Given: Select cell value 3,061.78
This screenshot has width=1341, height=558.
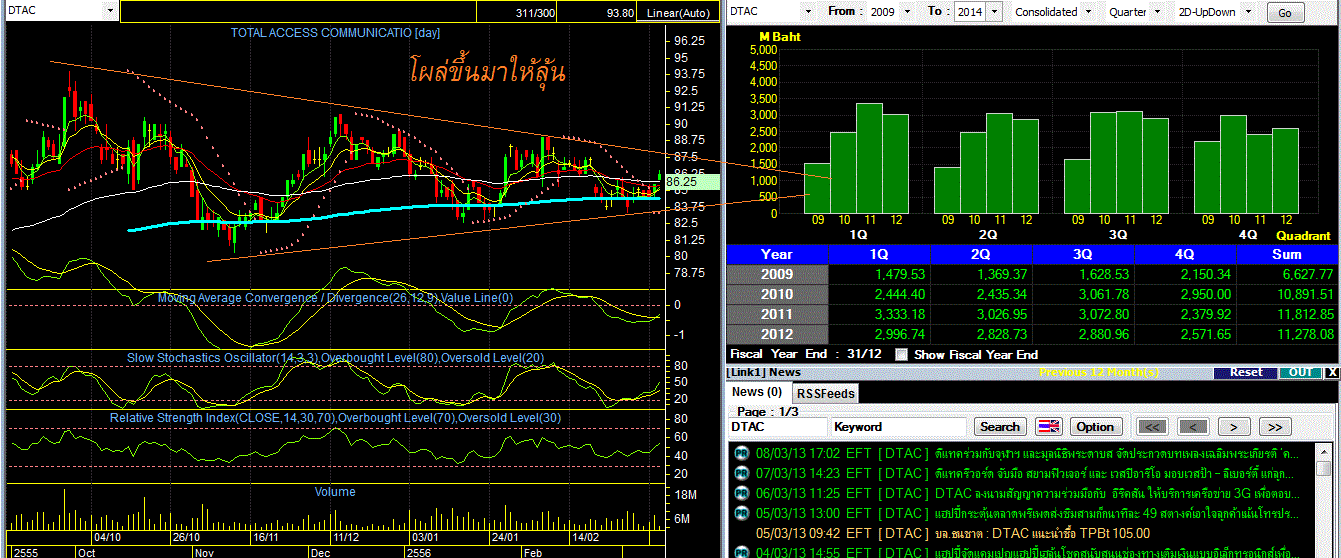Looking at the screenshot, I should [1102, 294].
